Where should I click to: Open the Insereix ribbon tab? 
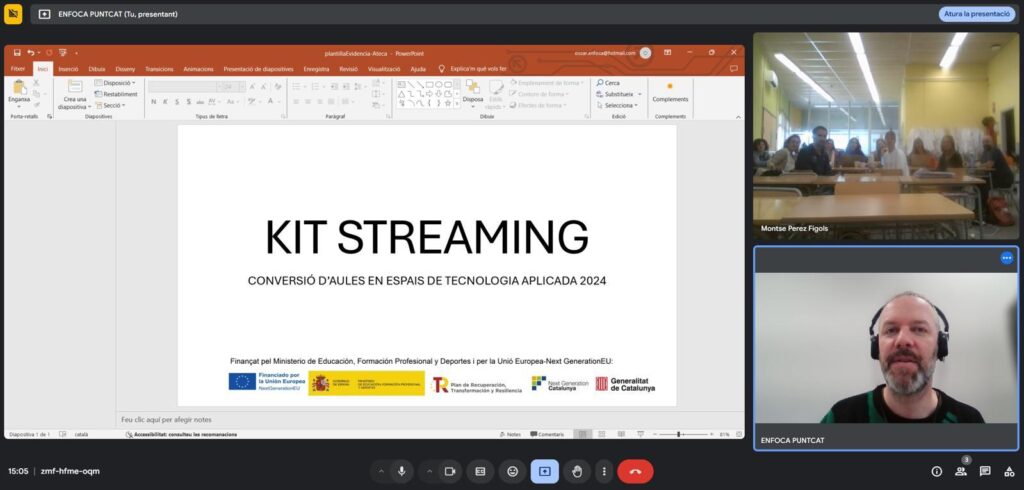point(68,69)
